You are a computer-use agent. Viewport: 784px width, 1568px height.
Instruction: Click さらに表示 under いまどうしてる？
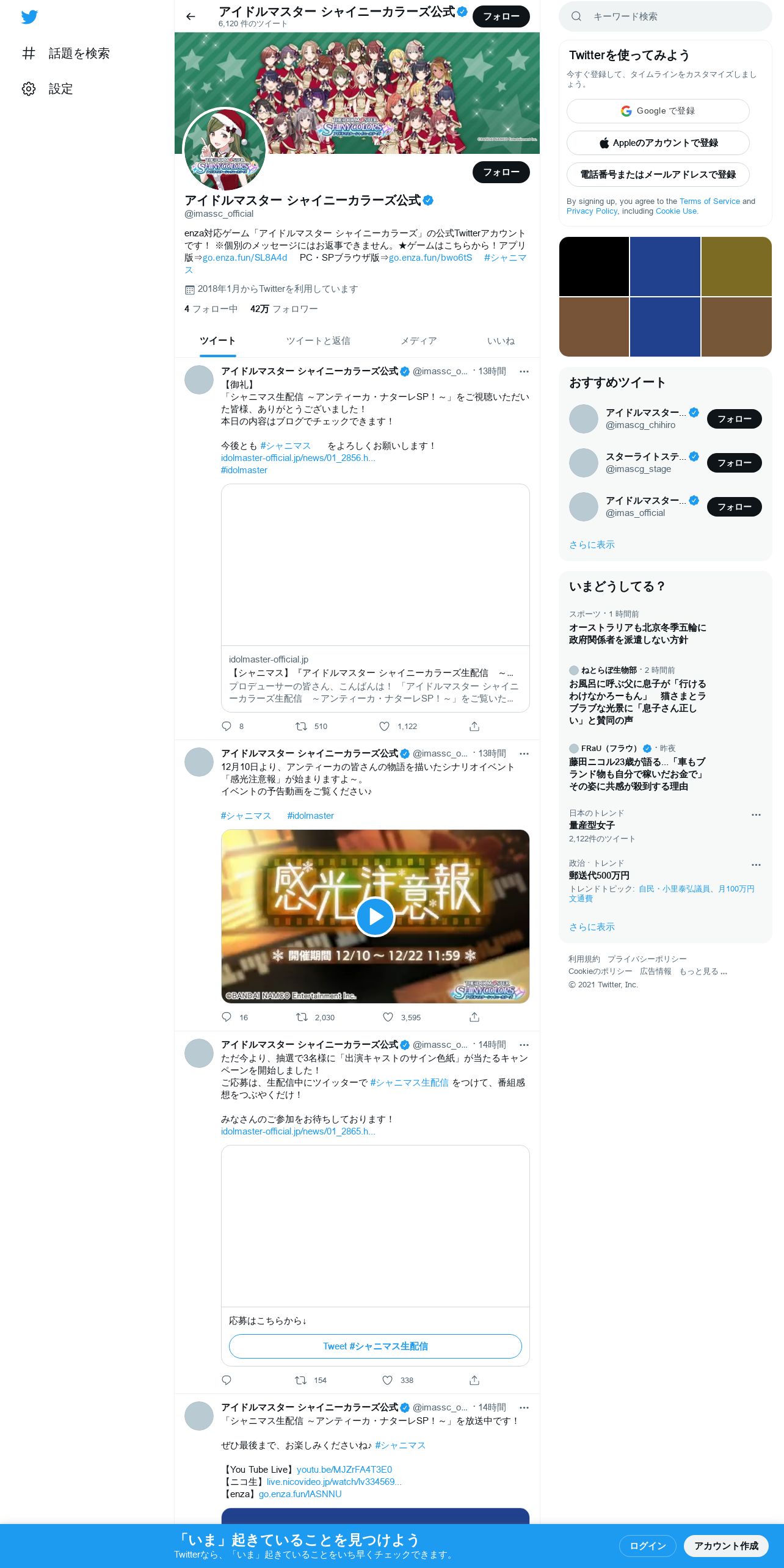point(592,927)
